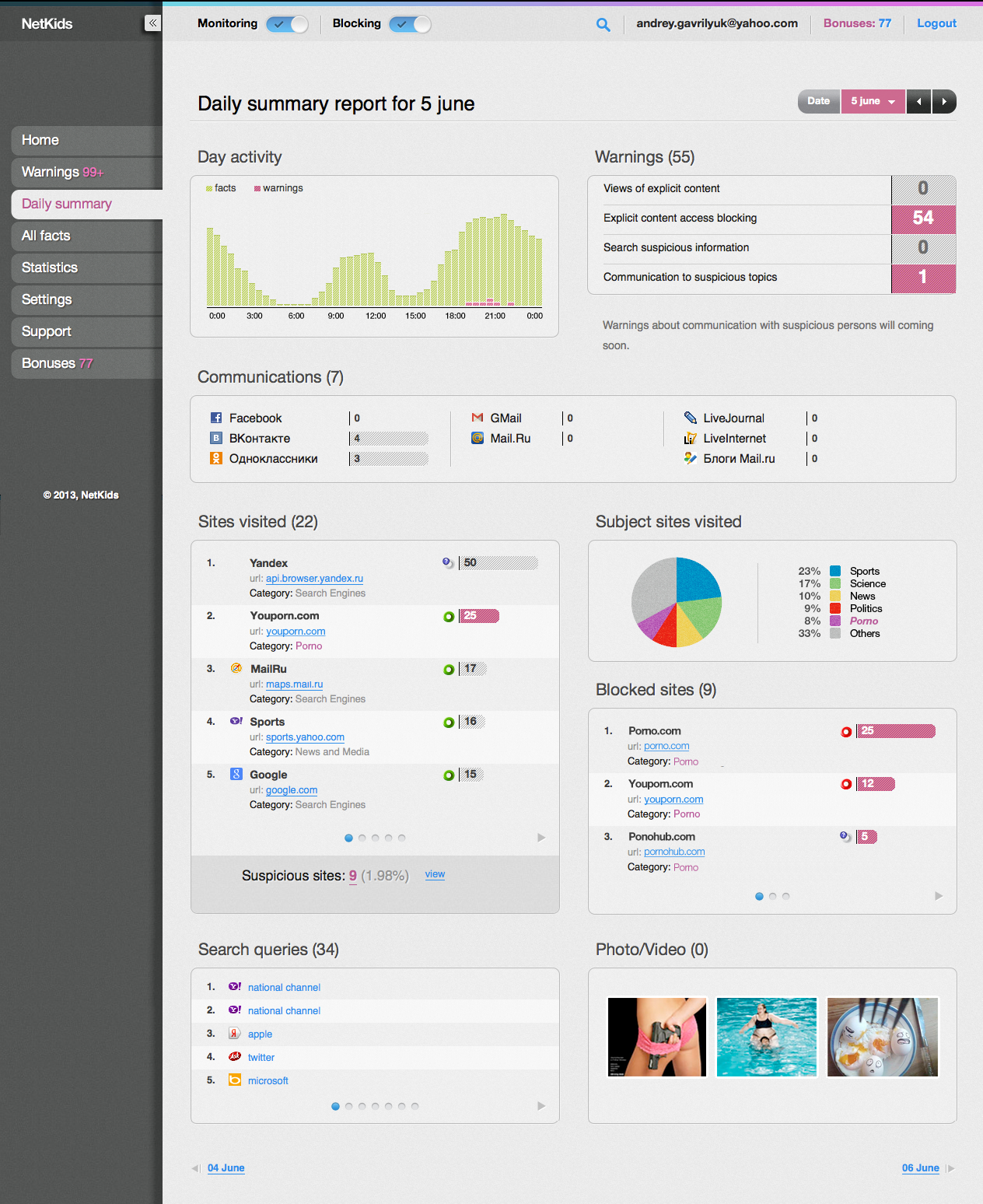Select last page dot of Search queries

click(415, 1106)
